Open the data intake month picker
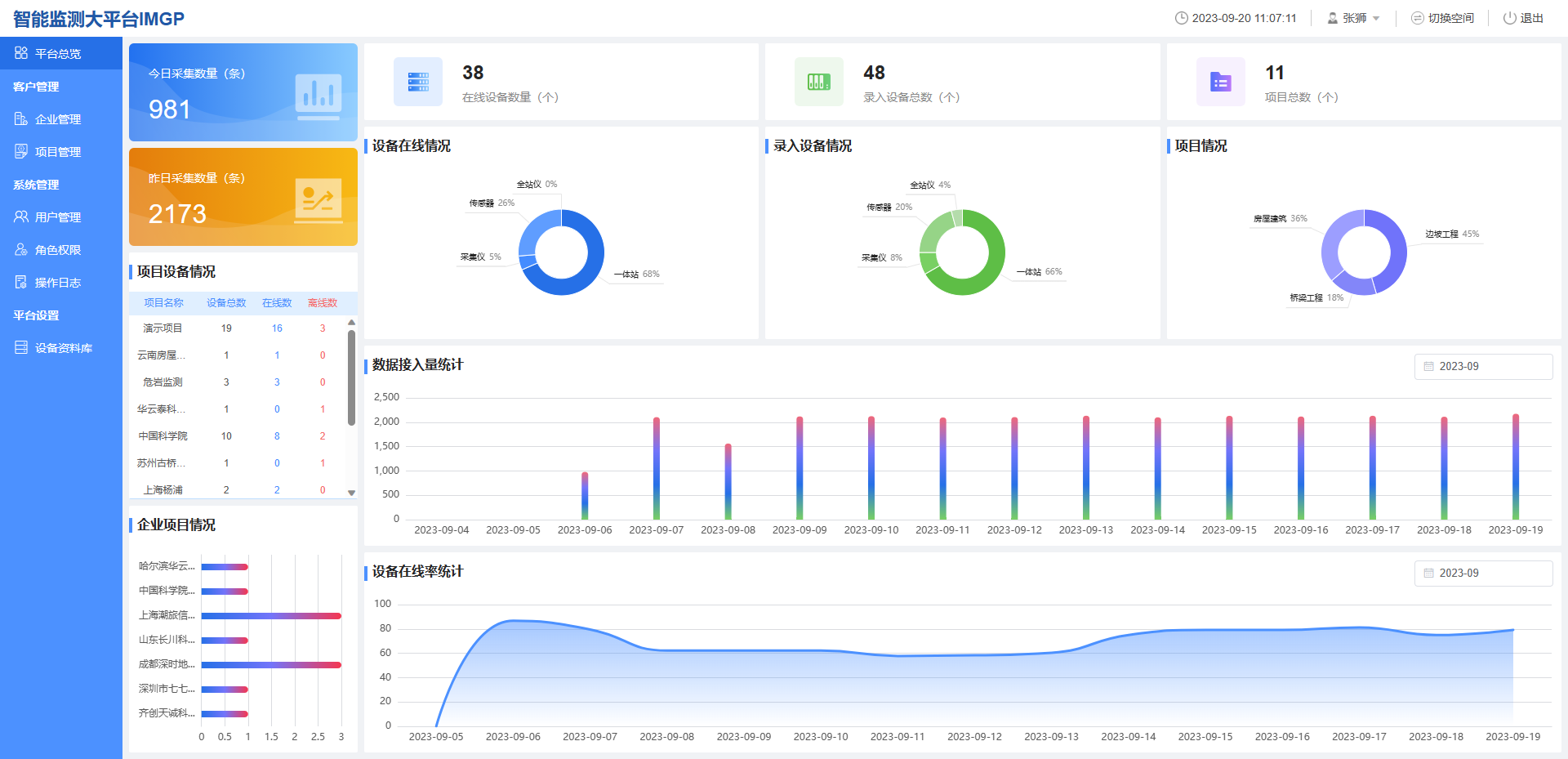The image size is (1568, 759). click(x=1483, y=367)
